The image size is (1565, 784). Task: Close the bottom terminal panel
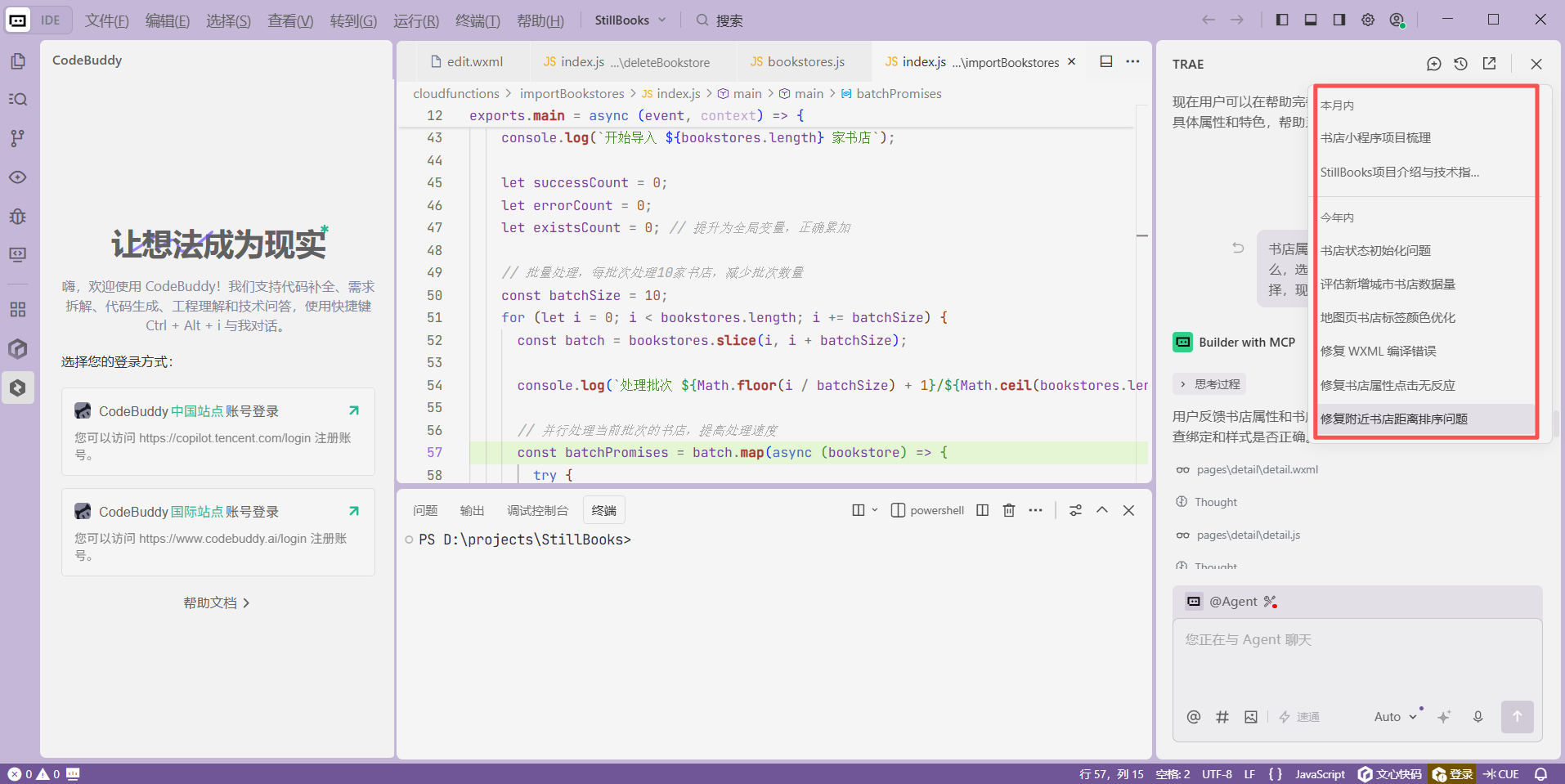click(x=1128, y=510)
